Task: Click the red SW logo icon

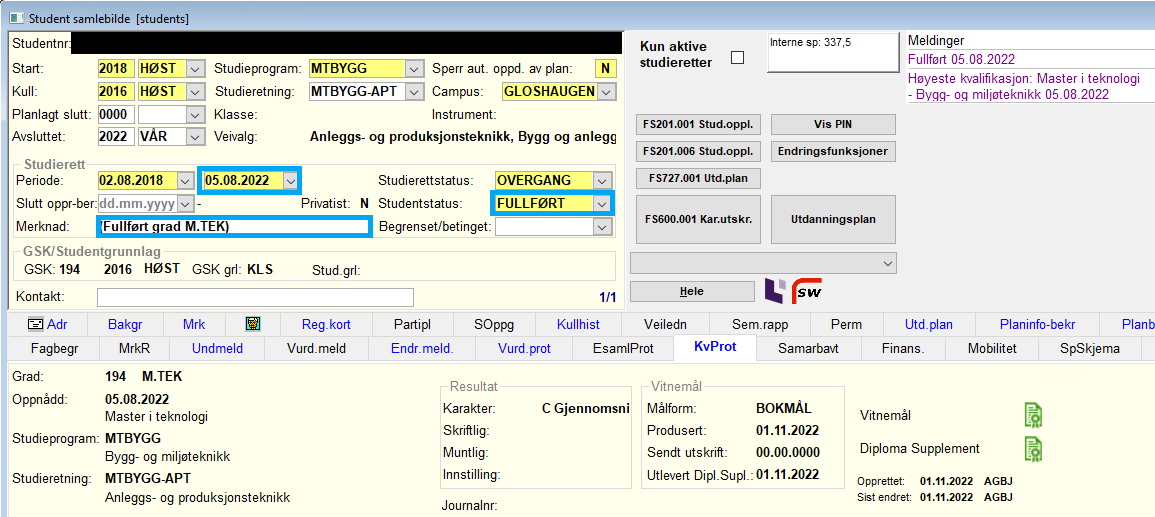Action: point(807,291)
